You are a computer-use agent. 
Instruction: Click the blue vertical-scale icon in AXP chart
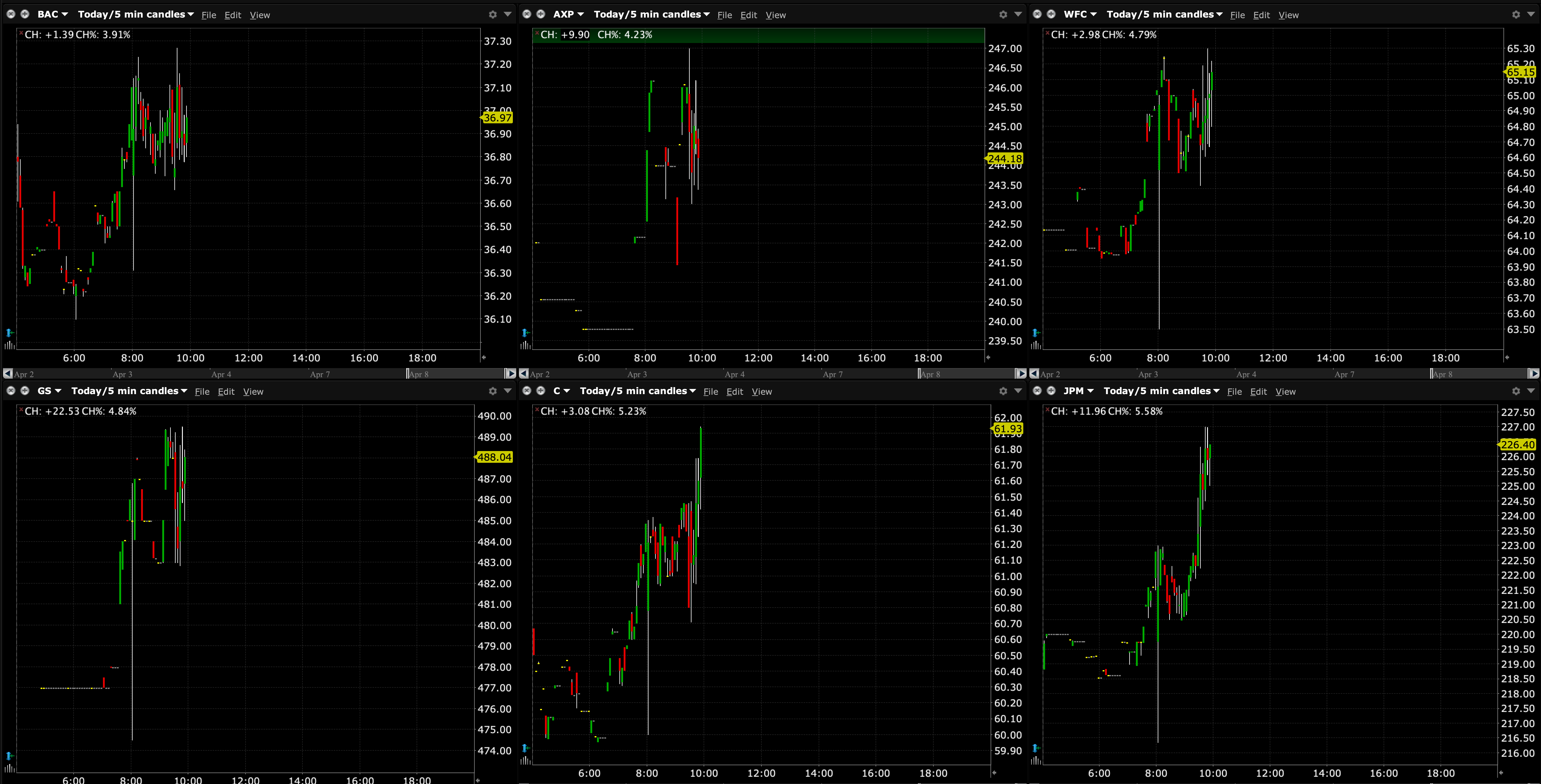pyautogui.click(x=525, y=332)
